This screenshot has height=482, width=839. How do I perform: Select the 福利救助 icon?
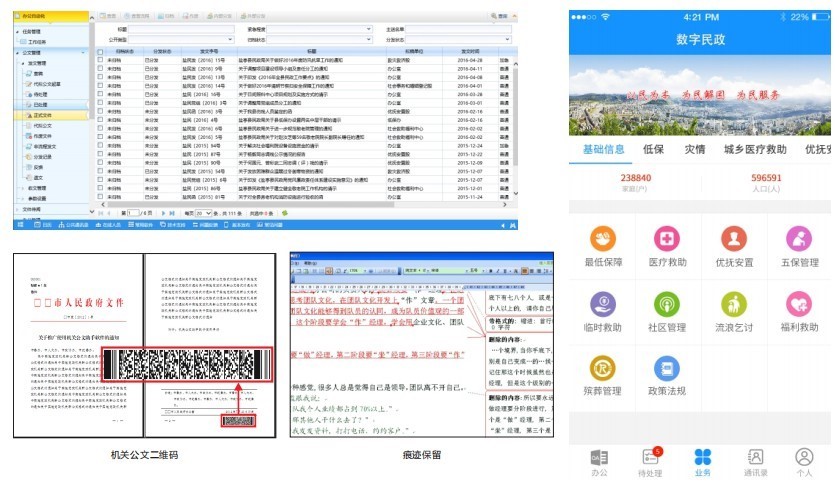point(799,304)
